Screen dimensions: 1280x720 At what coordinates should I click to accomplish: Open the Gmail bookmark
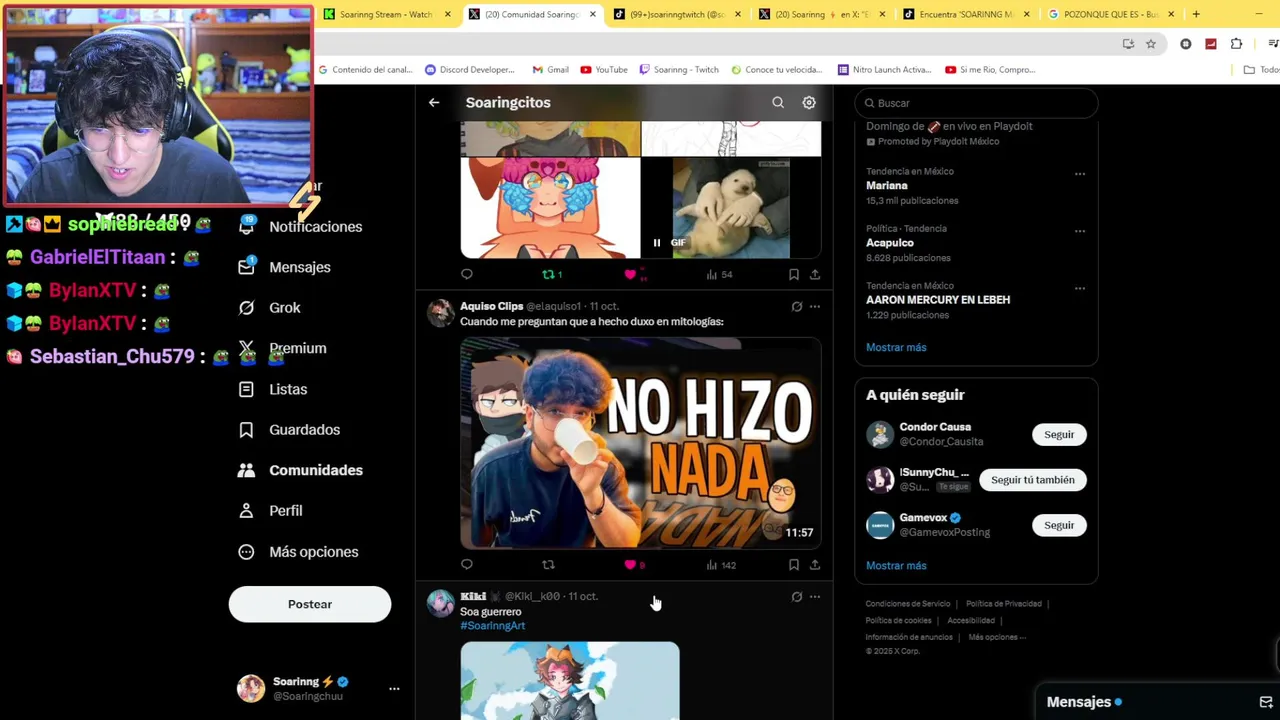click(551, 70)
